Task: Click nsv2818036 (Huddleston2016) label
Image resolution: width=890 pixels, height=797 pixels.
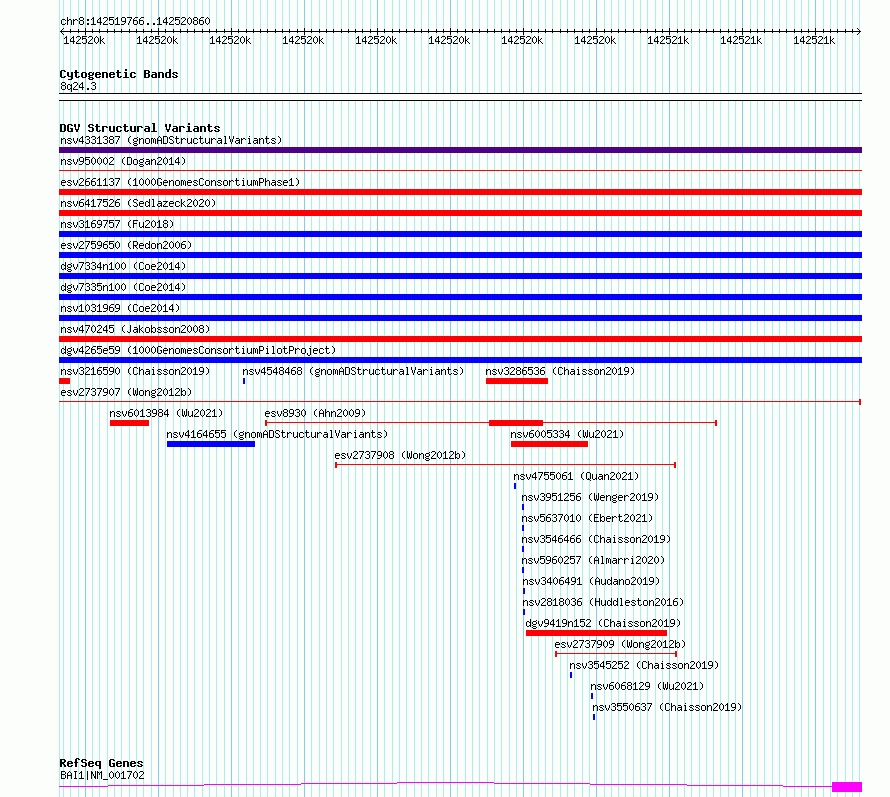Action: pos(603,602)
